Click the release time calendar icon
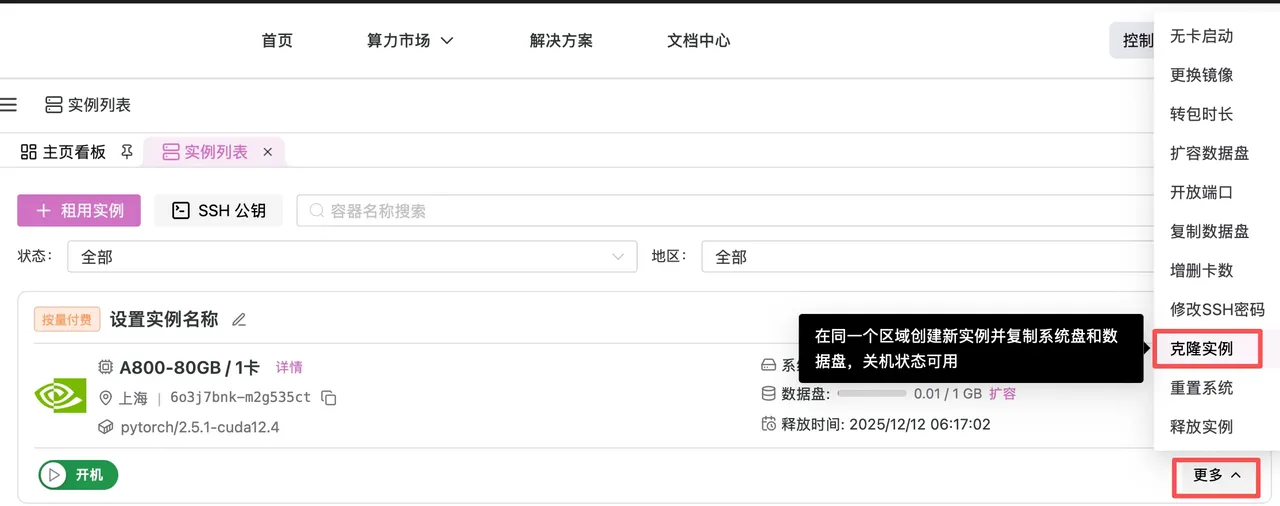This screenshot has width=1280, height=506. tap(768, 424)
